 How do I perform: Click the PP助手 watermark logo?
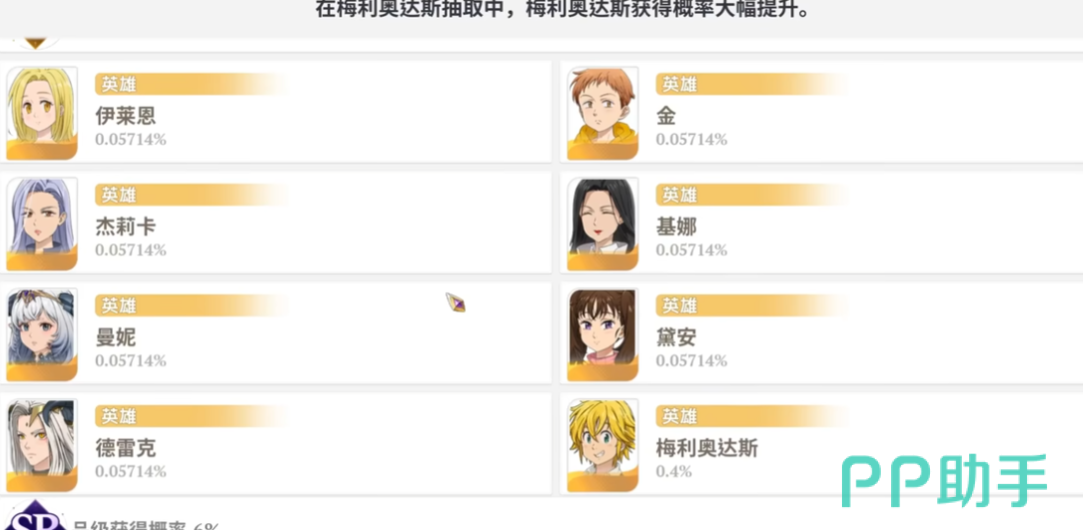click(943, 481)
